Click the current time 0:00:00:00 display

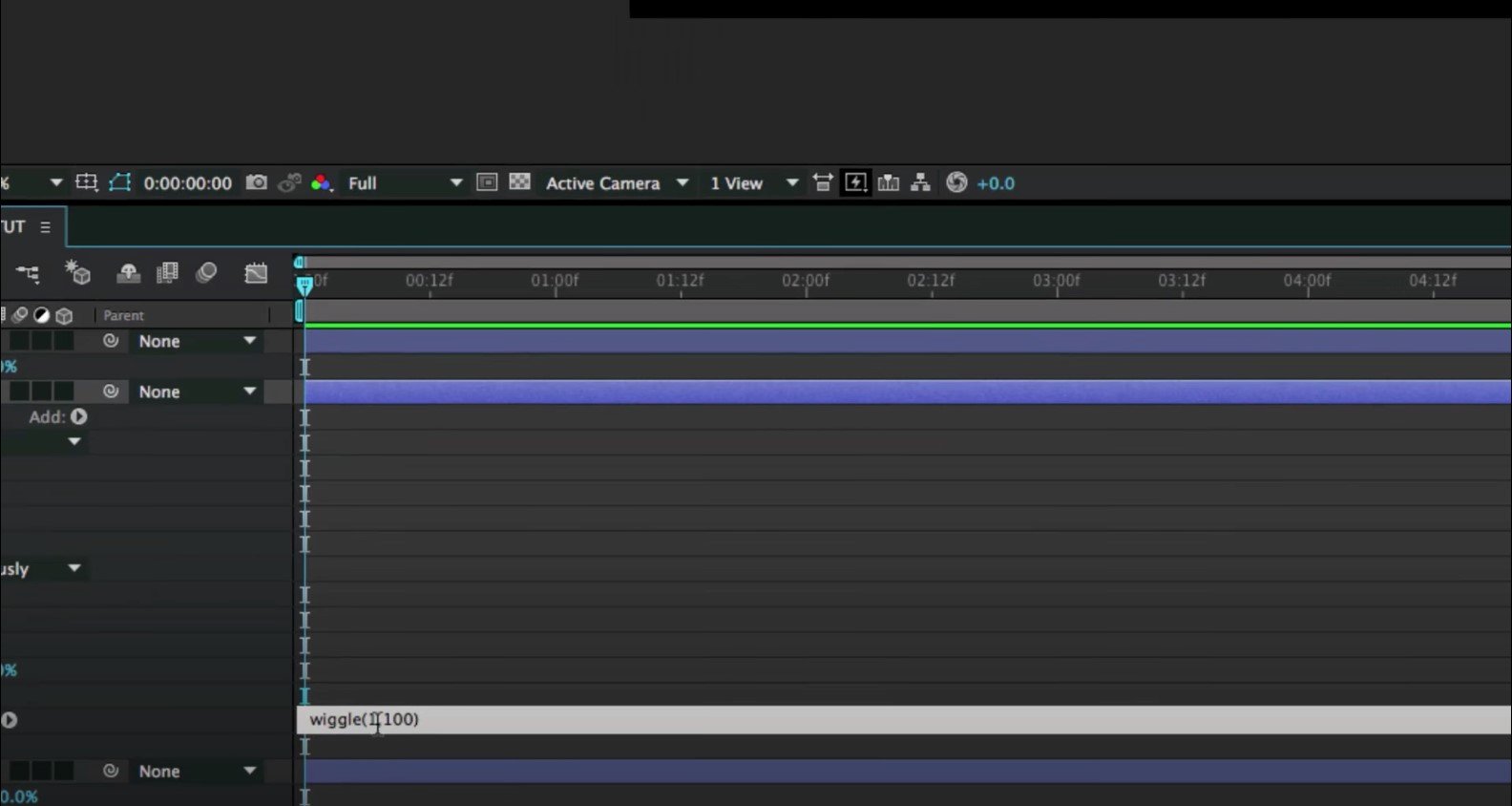(187, 182)
